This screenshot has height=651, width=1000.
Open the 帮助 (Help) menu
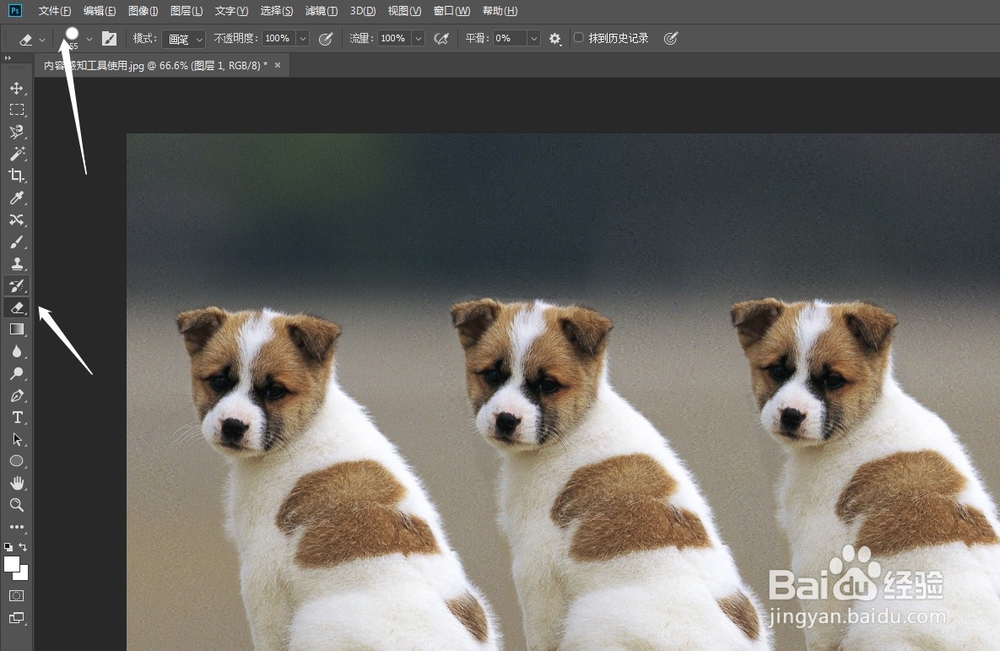click(499, 11)
